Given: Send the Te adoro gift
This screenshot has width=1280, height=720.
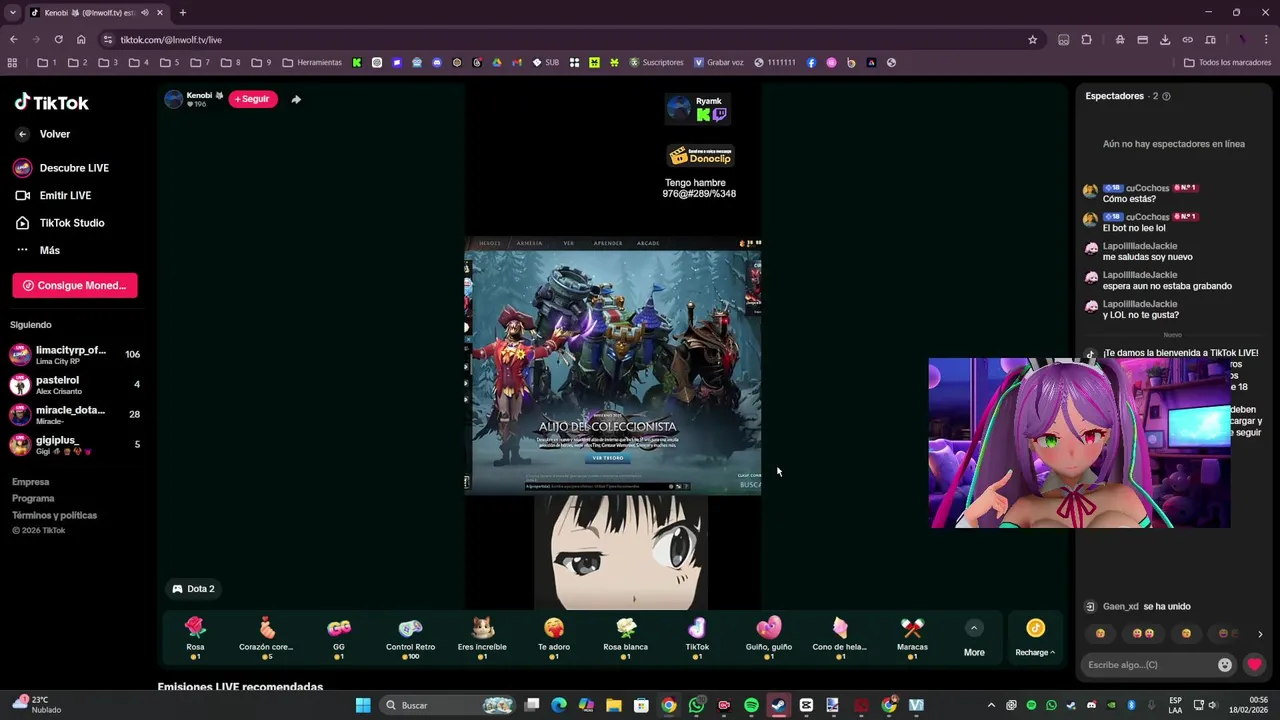Looking at the screenshot, I should point(554,637).
